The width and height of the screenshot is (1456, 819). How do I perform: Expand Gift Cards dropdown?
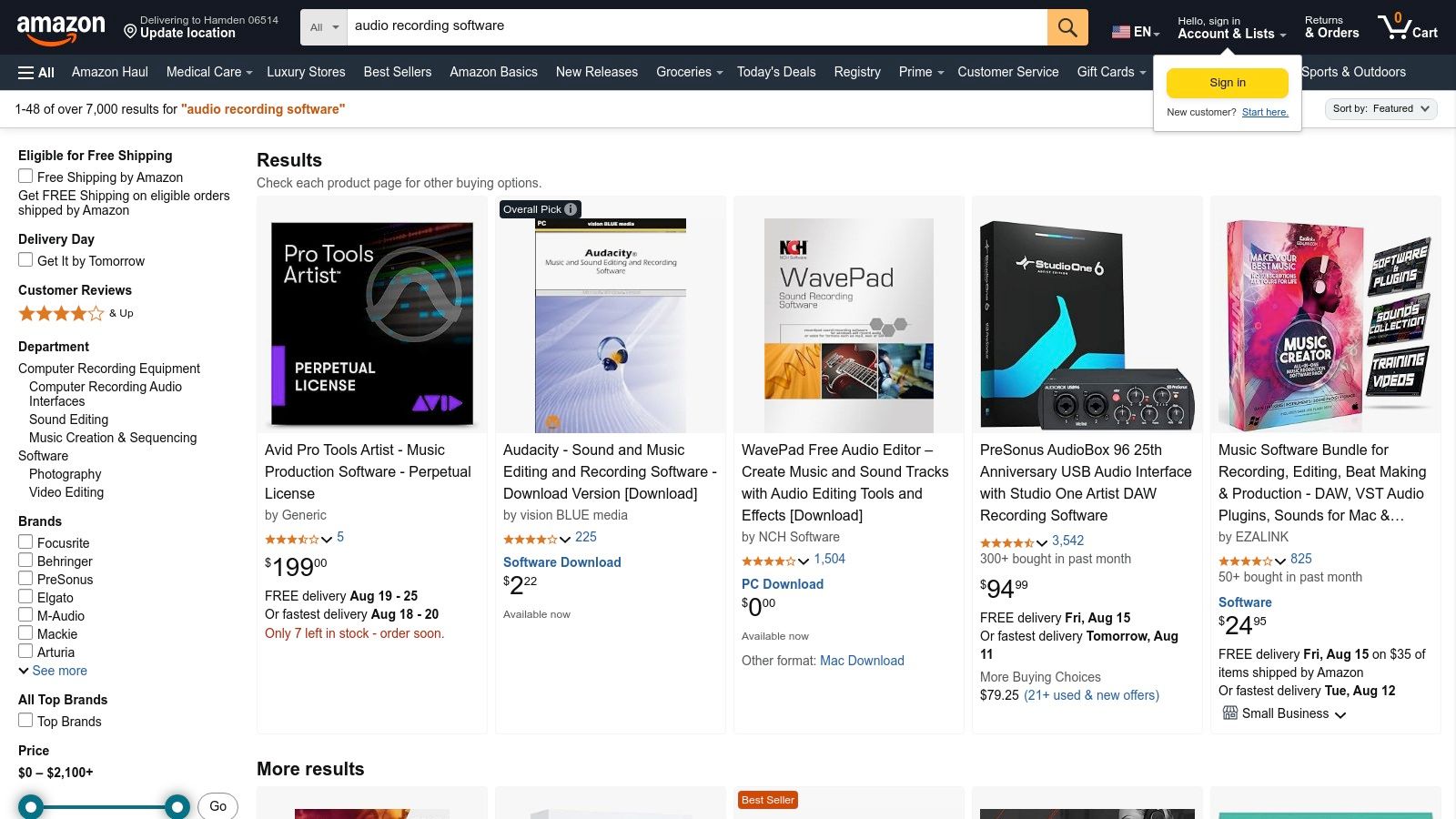[x=1111, y=72]
